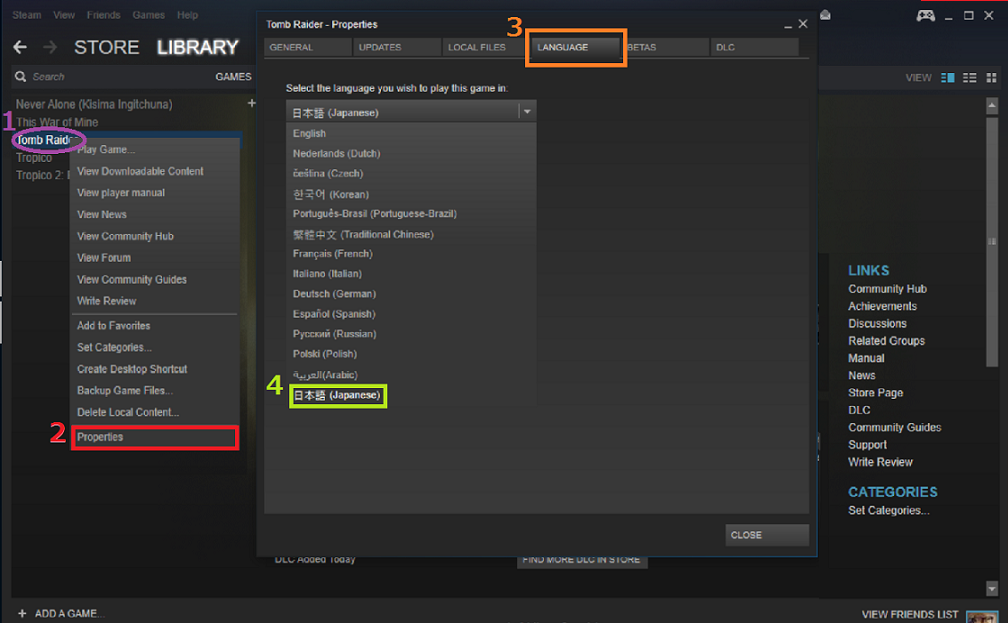This screenshot has width=1008, height=623.
Task: Open the GAMES filter dropdown in library
Action: click(x=233, y=77)
